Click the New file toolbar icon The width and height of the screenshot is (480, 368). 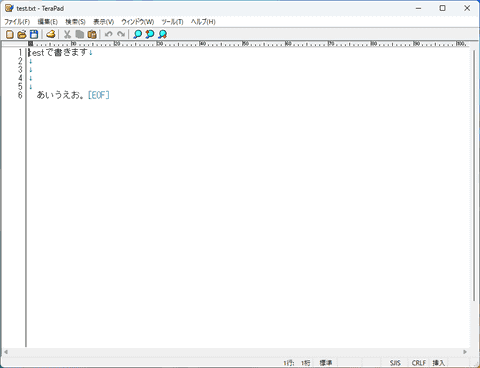pos(10,34)
